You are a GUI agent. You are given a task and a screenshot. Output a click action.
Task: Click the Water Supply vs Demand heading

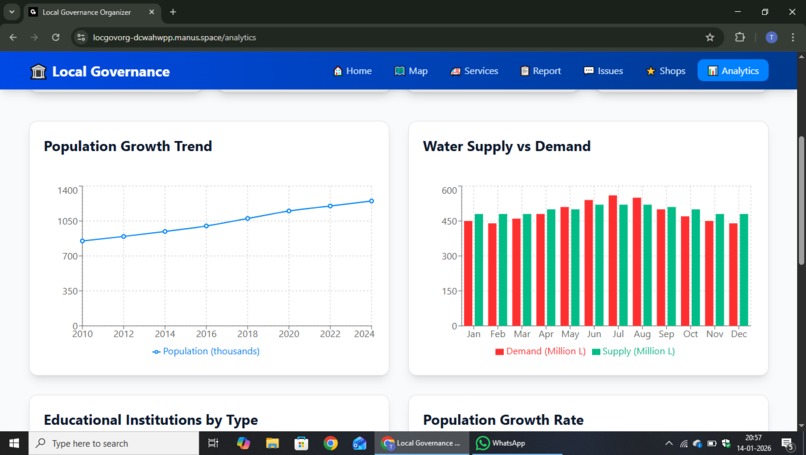507,147
